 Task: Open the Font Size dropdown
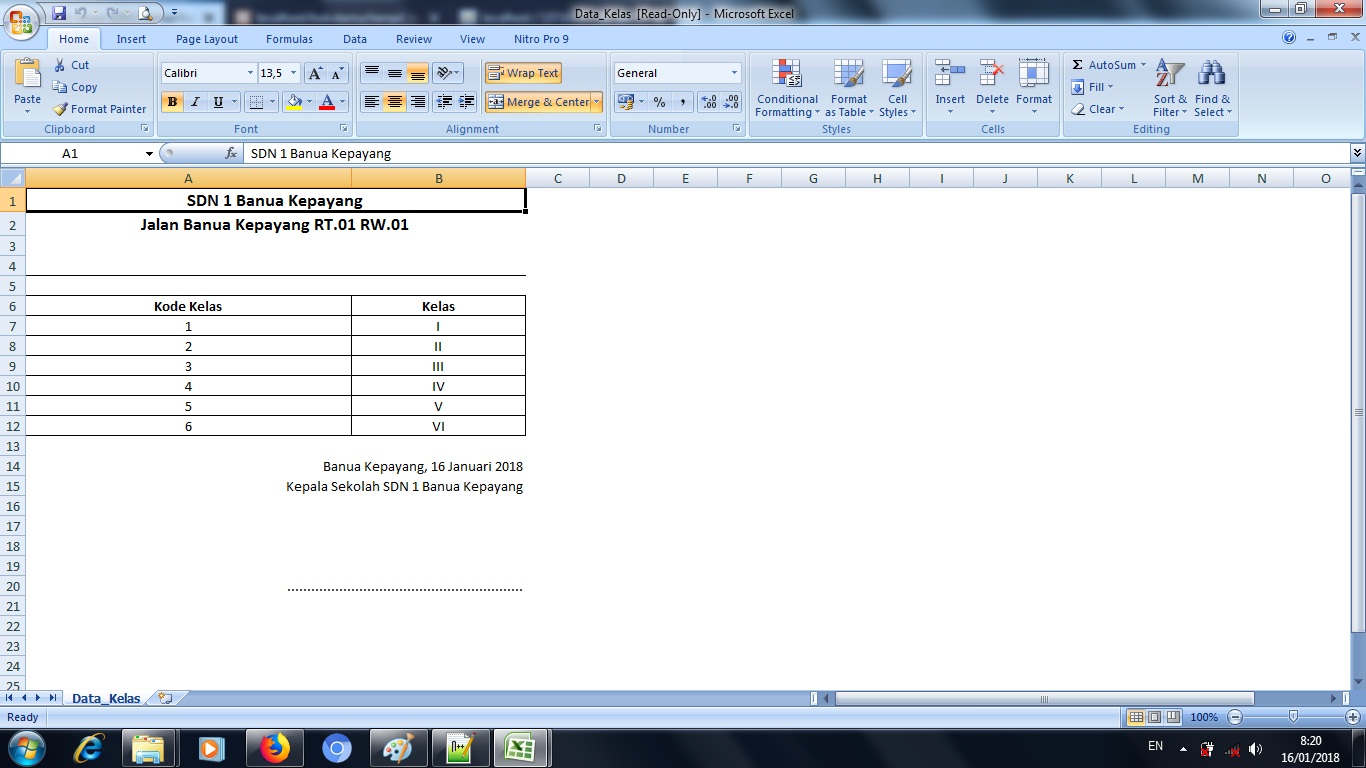coord(291,72)
